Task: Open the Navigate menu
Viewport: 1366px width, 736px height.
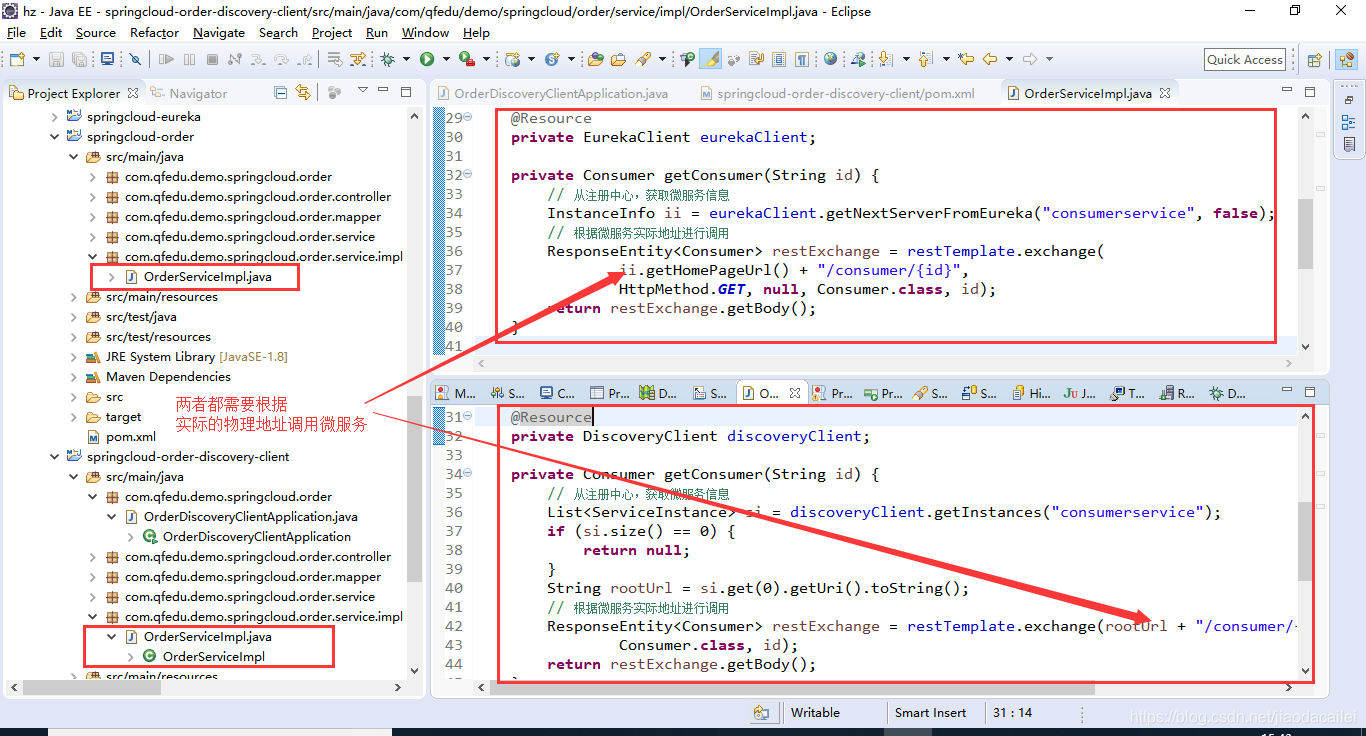Action: pyautogui.click(x=219, y=32)
